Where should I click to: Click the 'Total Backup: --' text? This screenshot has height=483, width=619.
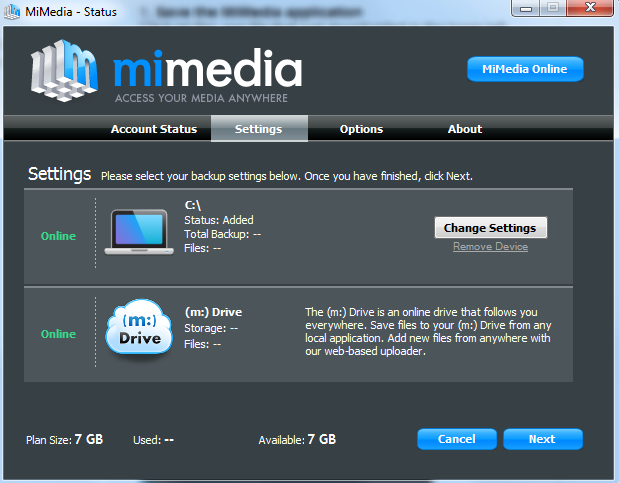pos(223,234)
